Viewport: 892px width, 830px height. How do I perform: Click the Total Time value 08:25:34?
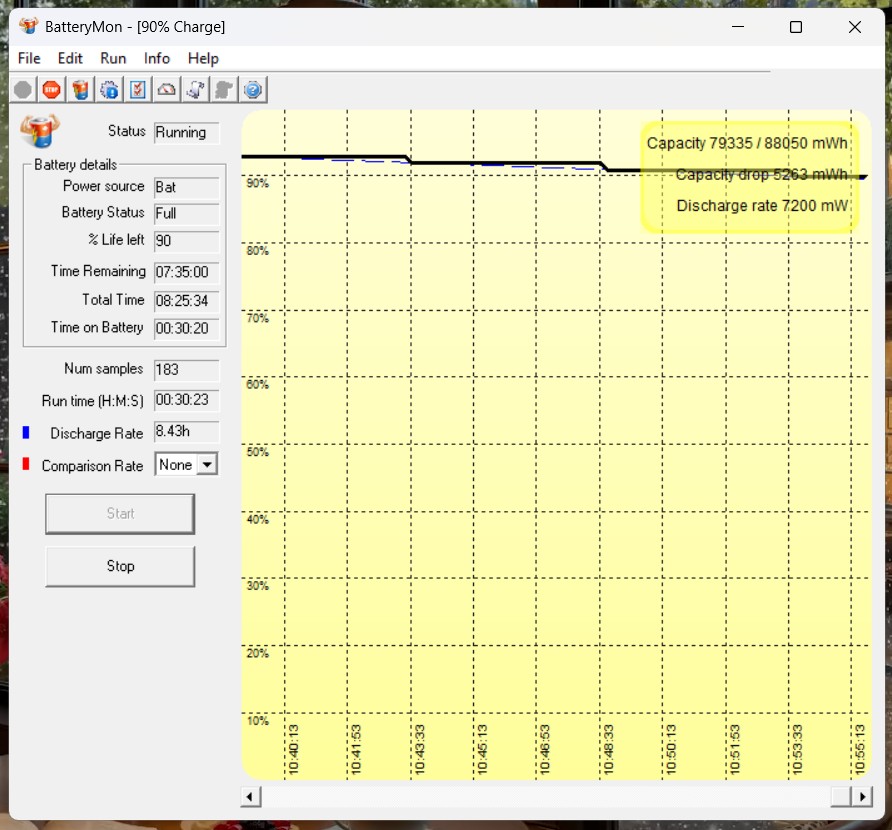(187, 300)
